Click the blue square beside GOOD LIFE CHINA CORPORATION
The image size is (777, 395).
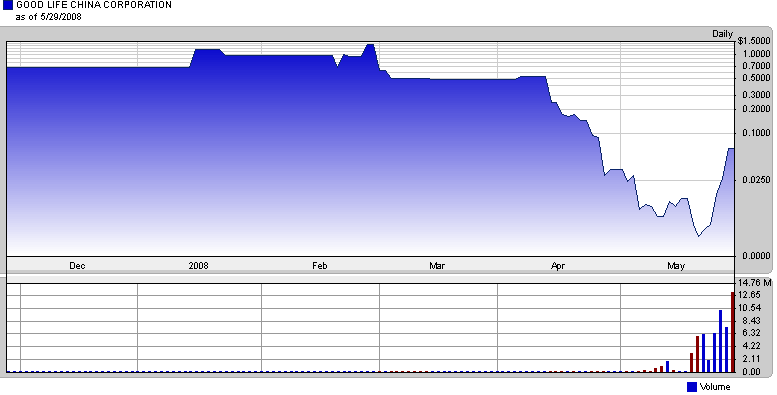[7, 5]
